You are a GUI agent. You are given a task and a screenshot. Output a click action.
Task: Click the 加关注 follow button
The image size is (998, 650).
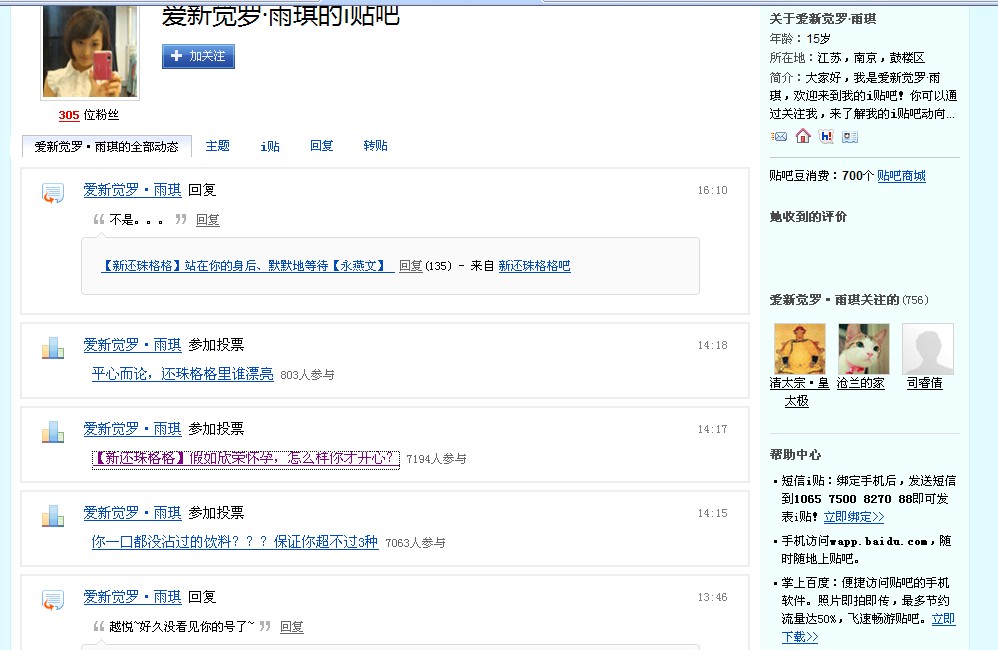click(199, 56)
